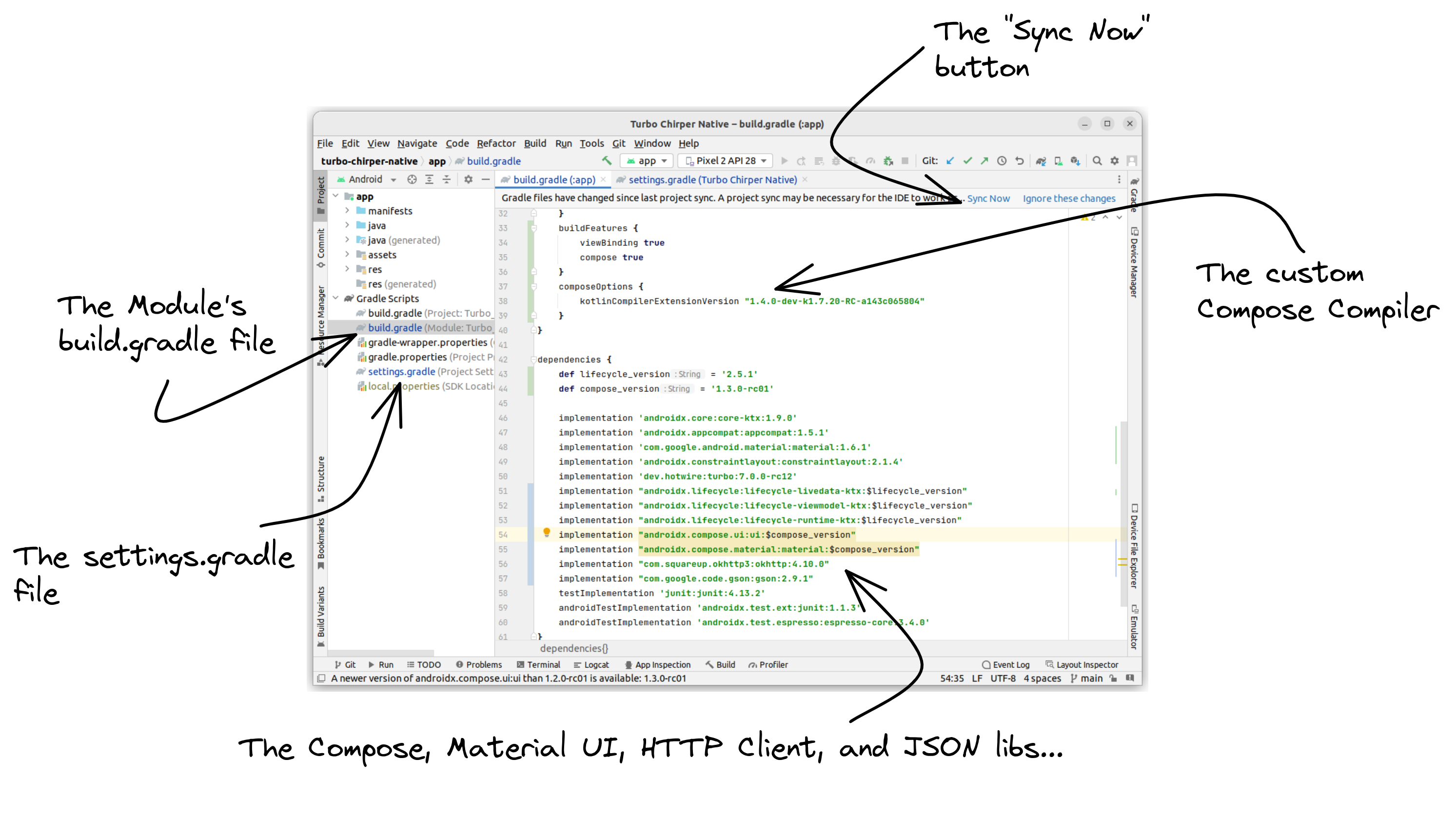
Task: Click Expand All icon in Project panel
Action: (x=430, y=180)
